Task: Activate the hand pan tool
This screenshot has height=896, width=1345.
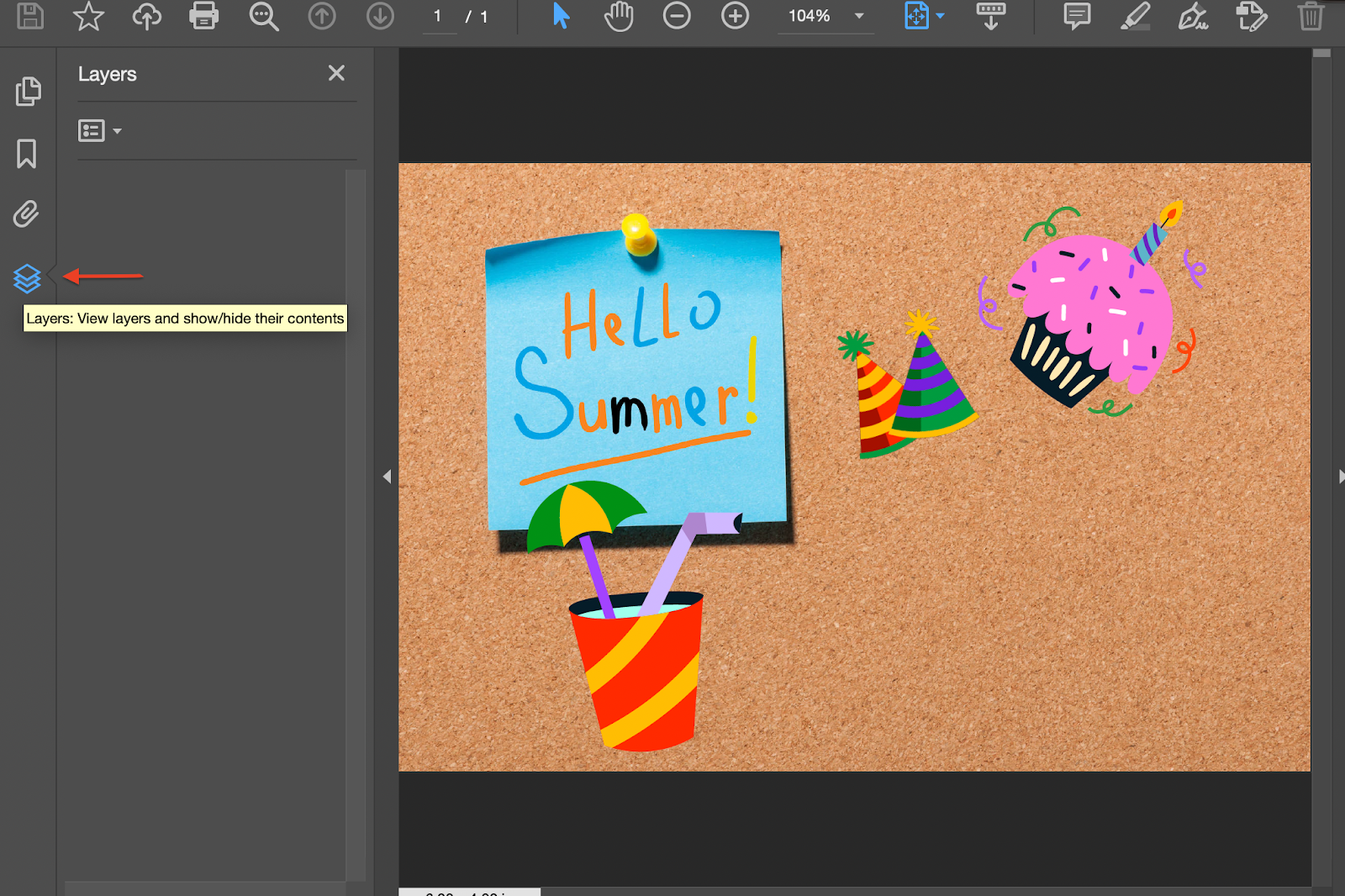Action: [x=619, y=16]
